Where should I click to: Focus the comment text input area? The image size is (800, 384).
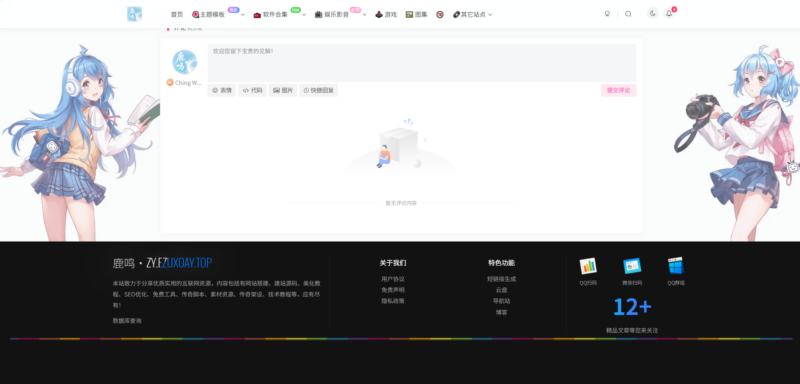click(422, 63)
